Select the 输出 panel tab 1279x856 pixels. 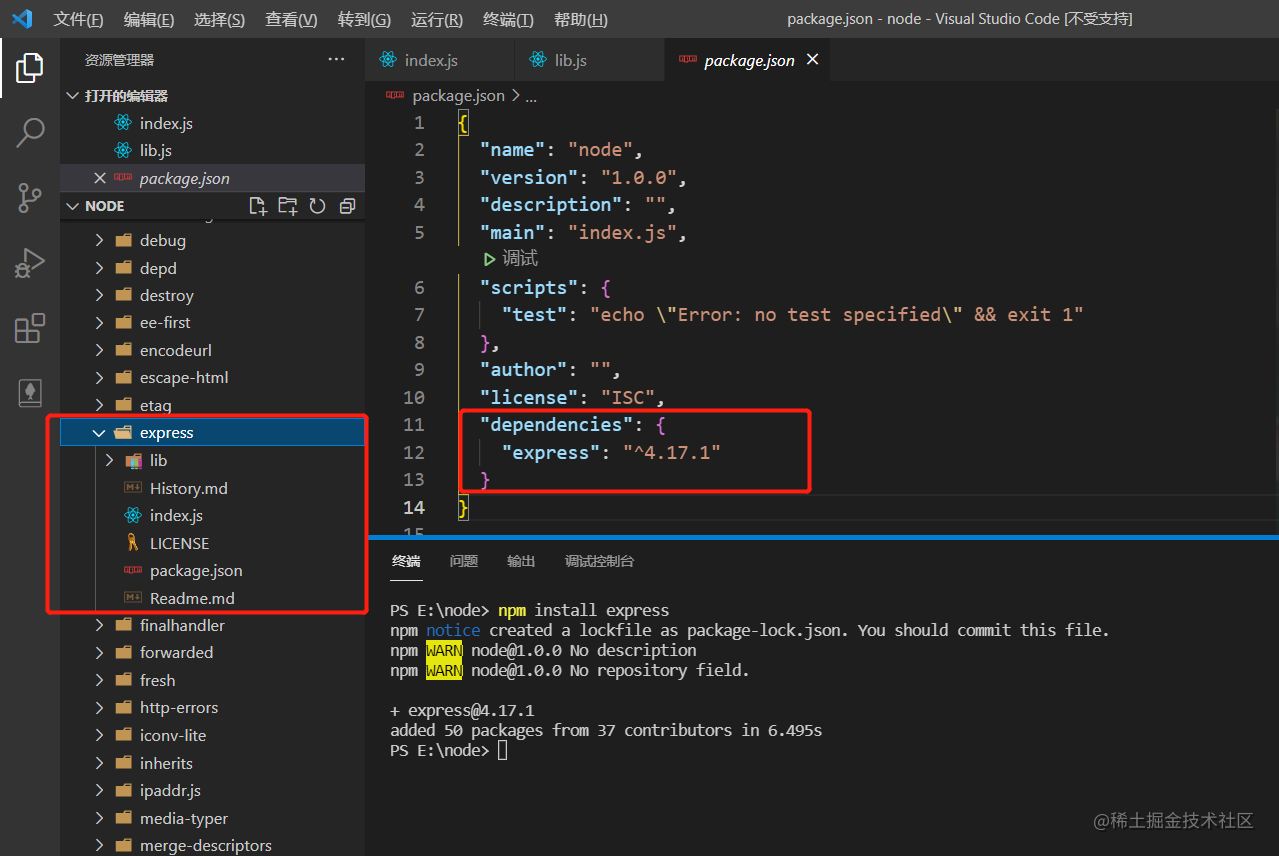521,561
